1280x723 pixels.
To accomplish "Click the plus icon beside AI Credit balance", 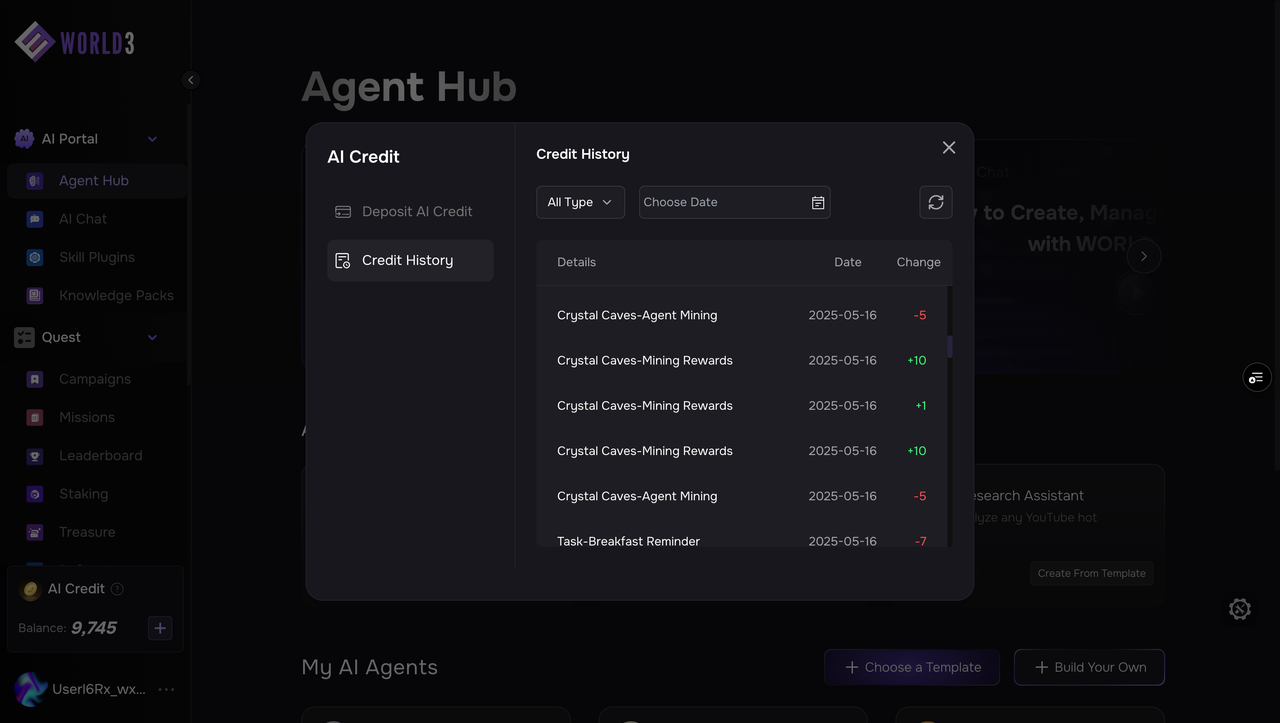I will point(160,628).
